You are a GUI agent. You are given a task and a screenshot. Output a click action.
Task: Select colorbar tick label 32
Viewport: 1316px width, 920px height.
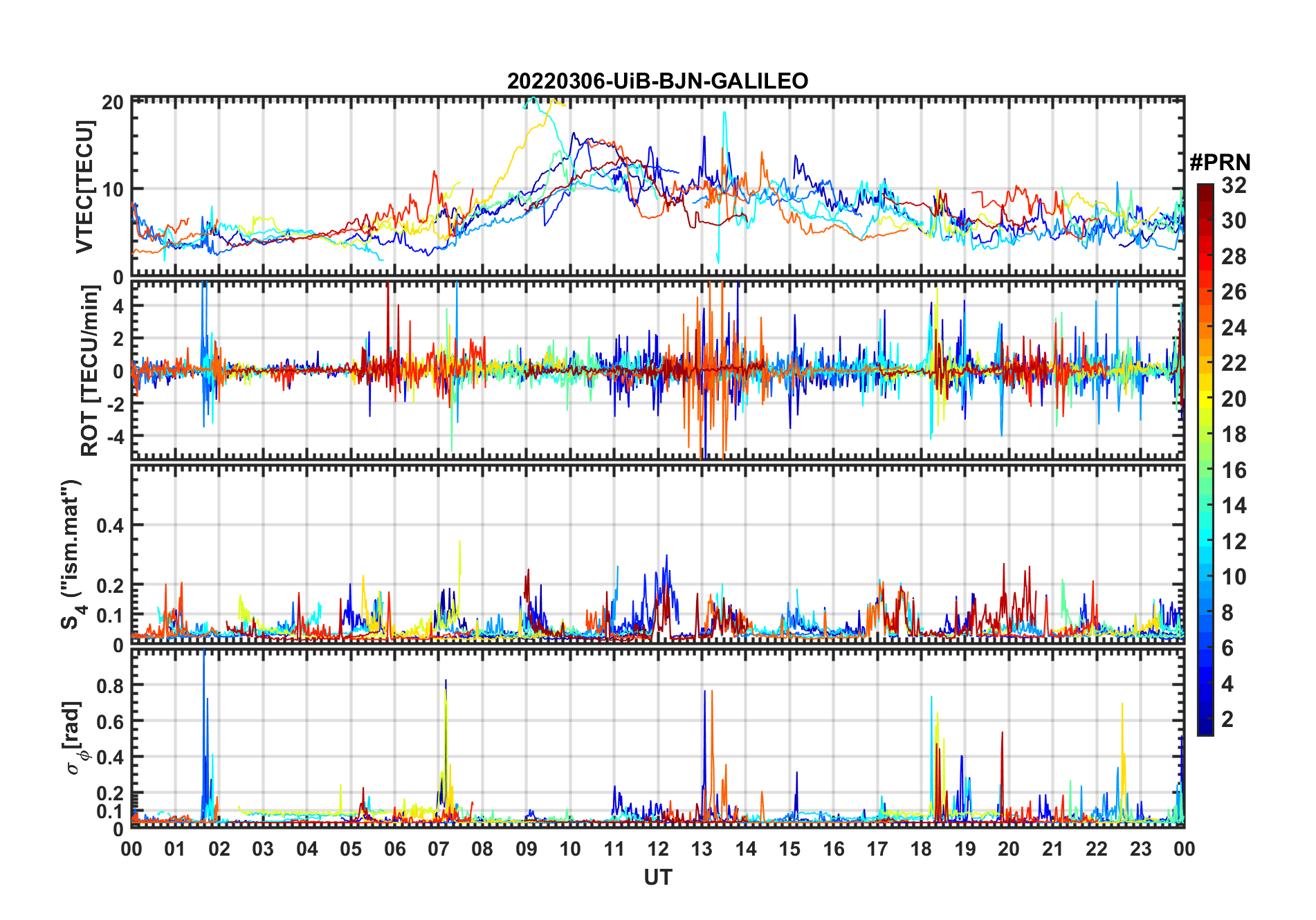coord(1234,185)
